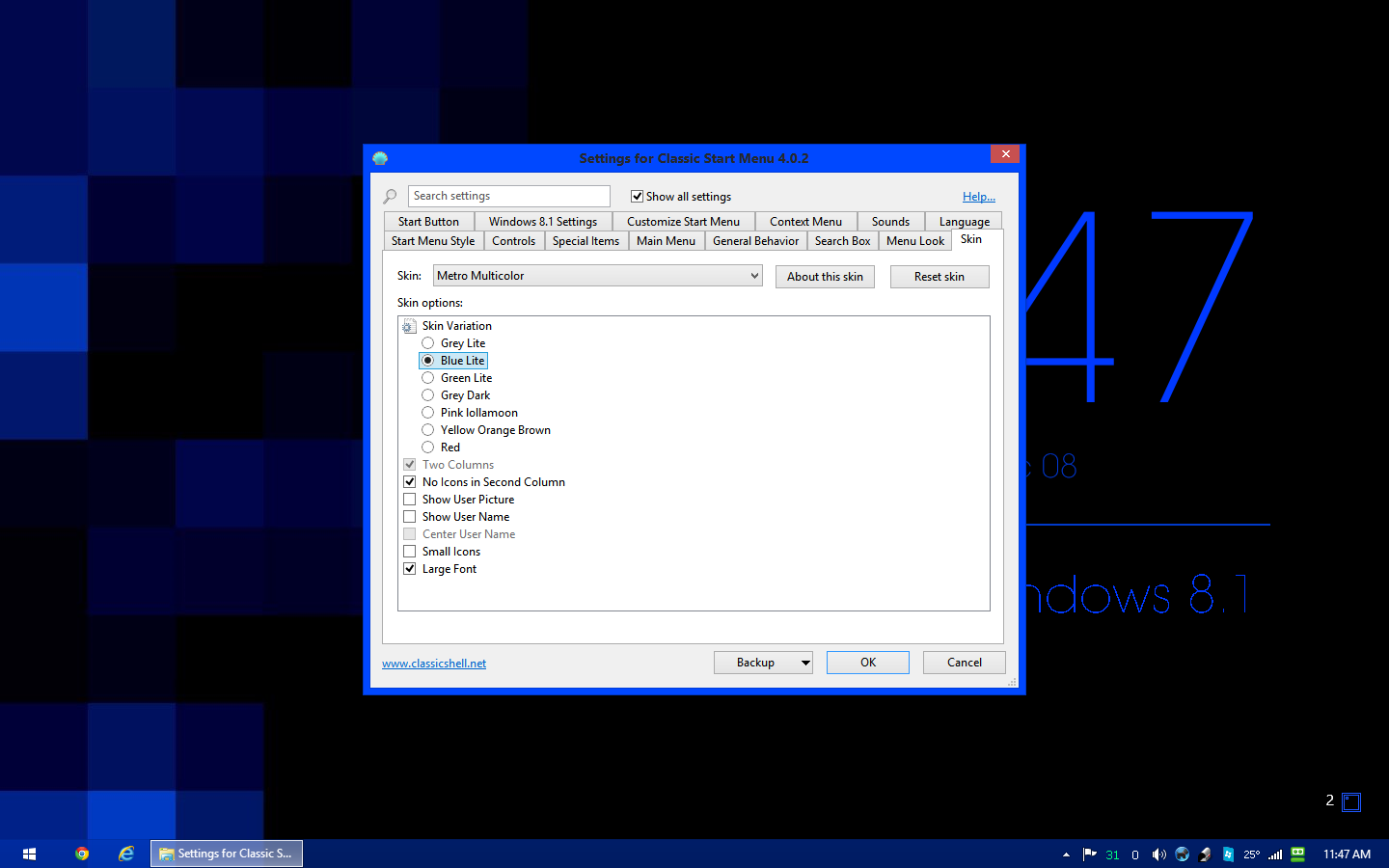Image resolution: width=1389 pixels, height=868 pixels.
Task: Select the Green Lite skin variation
Action: tap(428, 378)
